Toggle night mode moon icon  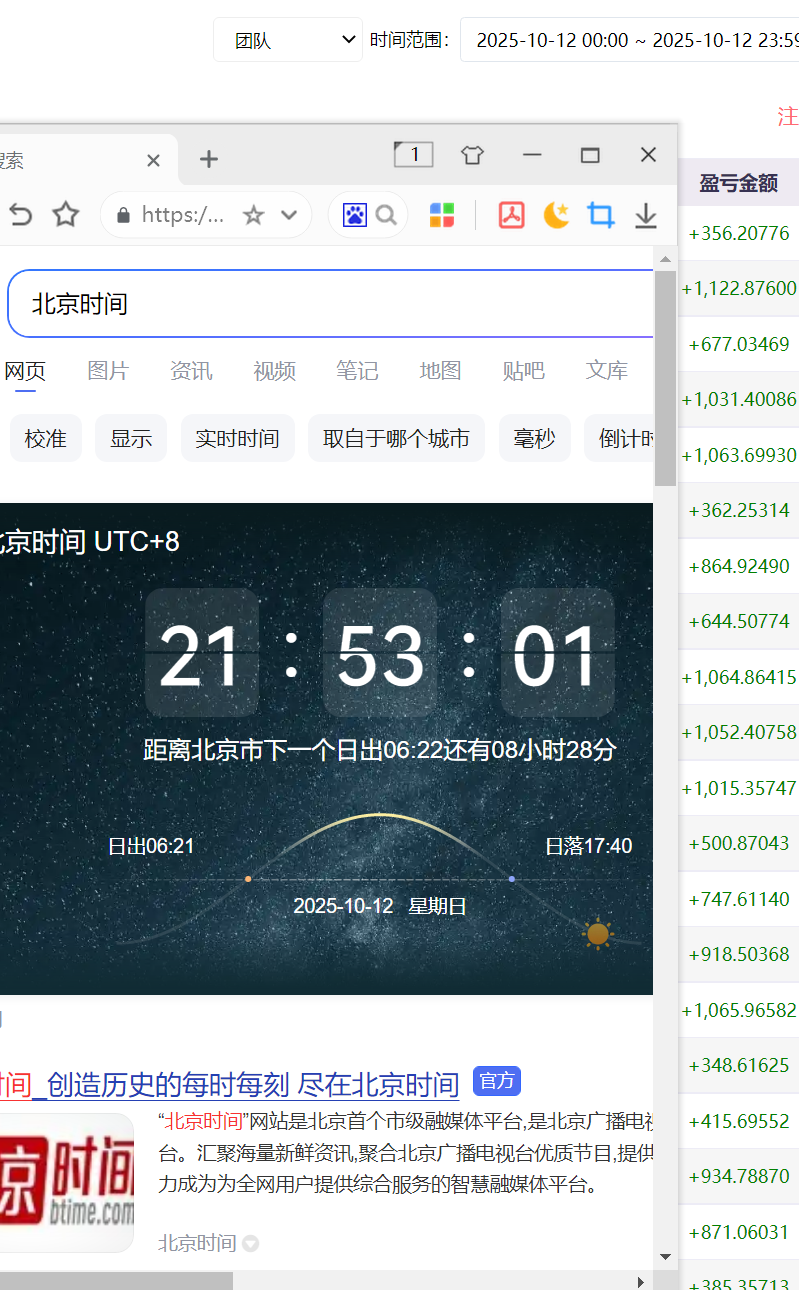[556, 215]
